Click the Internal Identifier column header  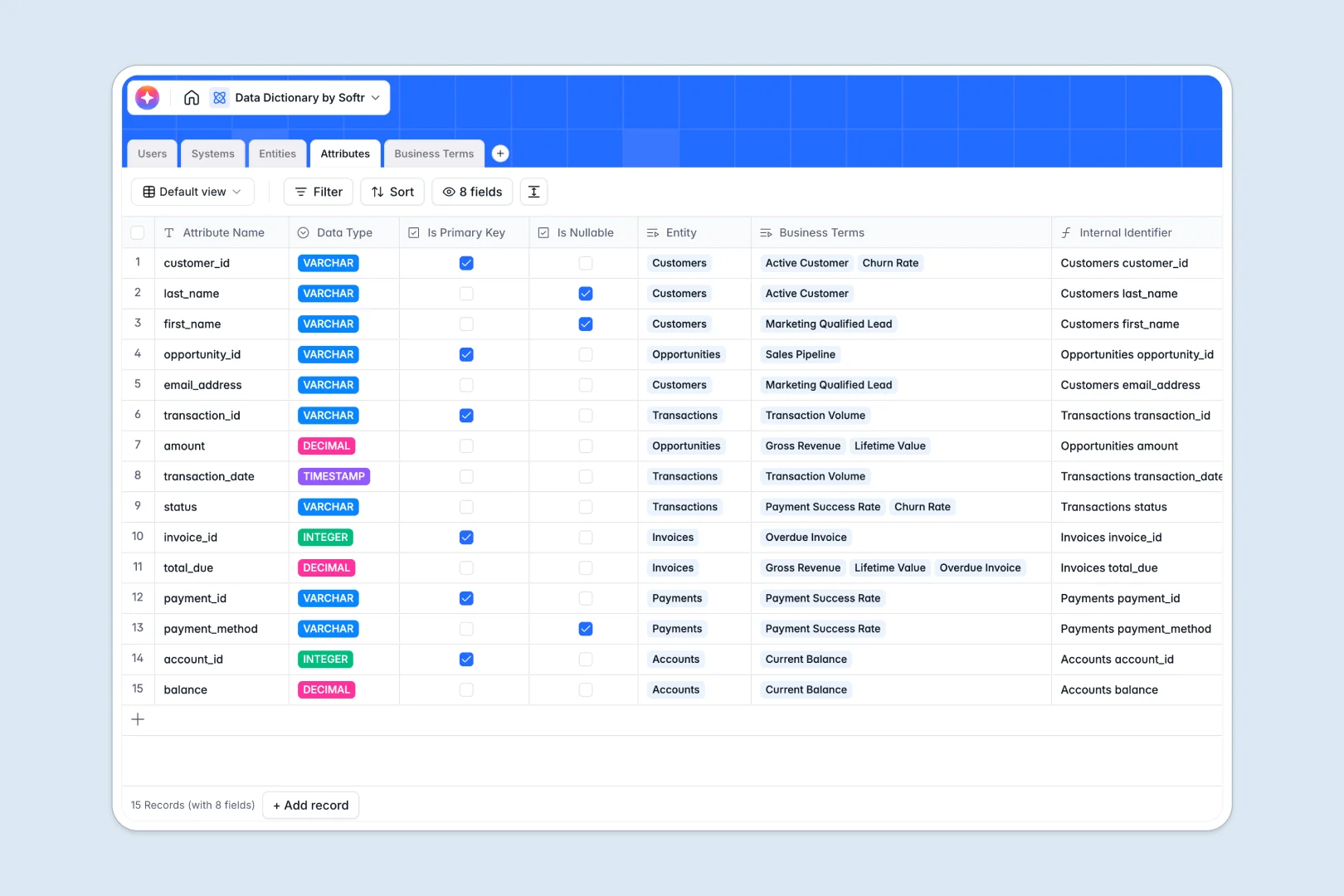pos(1137,233)
